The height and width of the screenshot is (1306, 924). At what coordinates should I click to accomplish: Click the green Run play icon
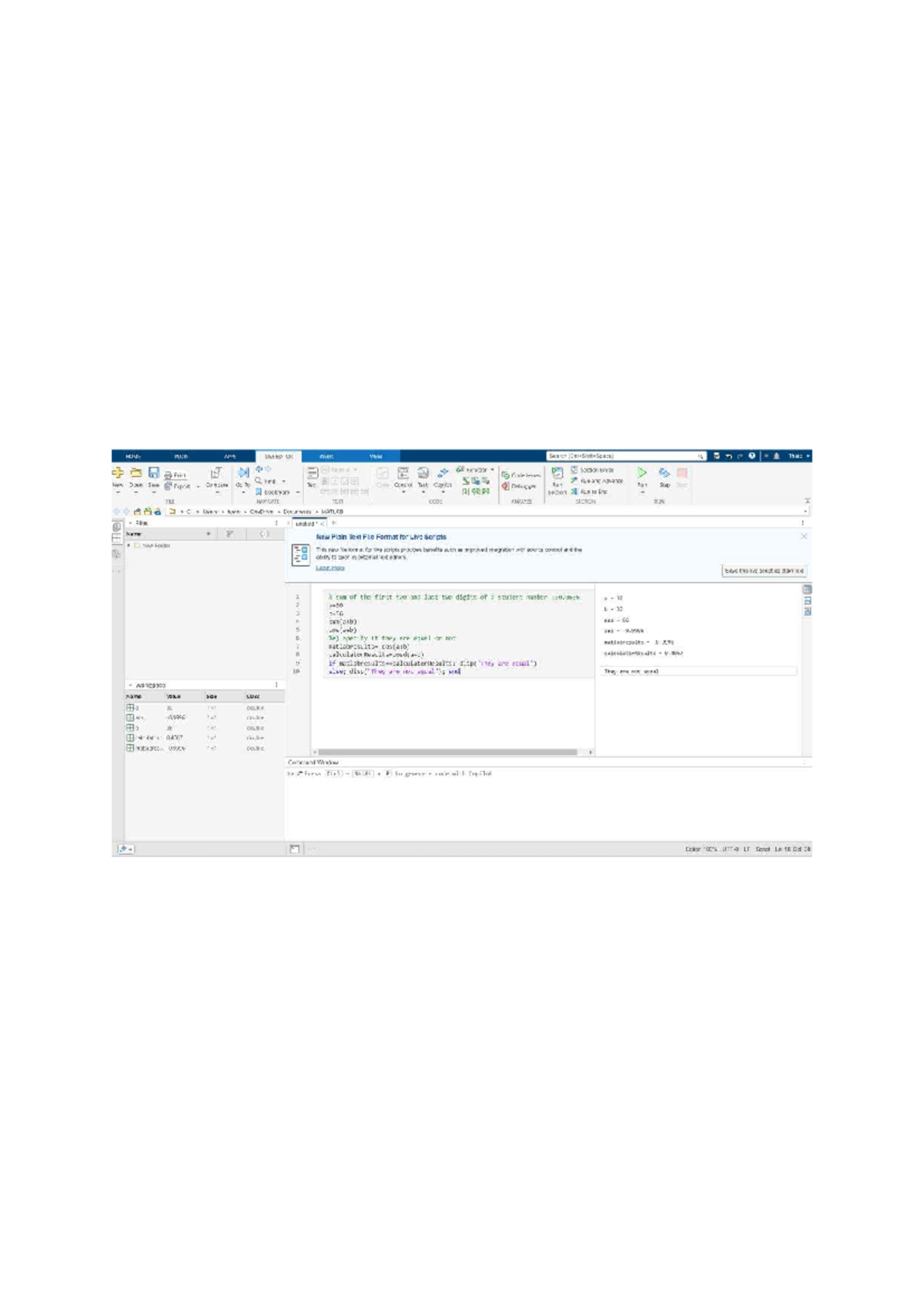coord(641,473)
